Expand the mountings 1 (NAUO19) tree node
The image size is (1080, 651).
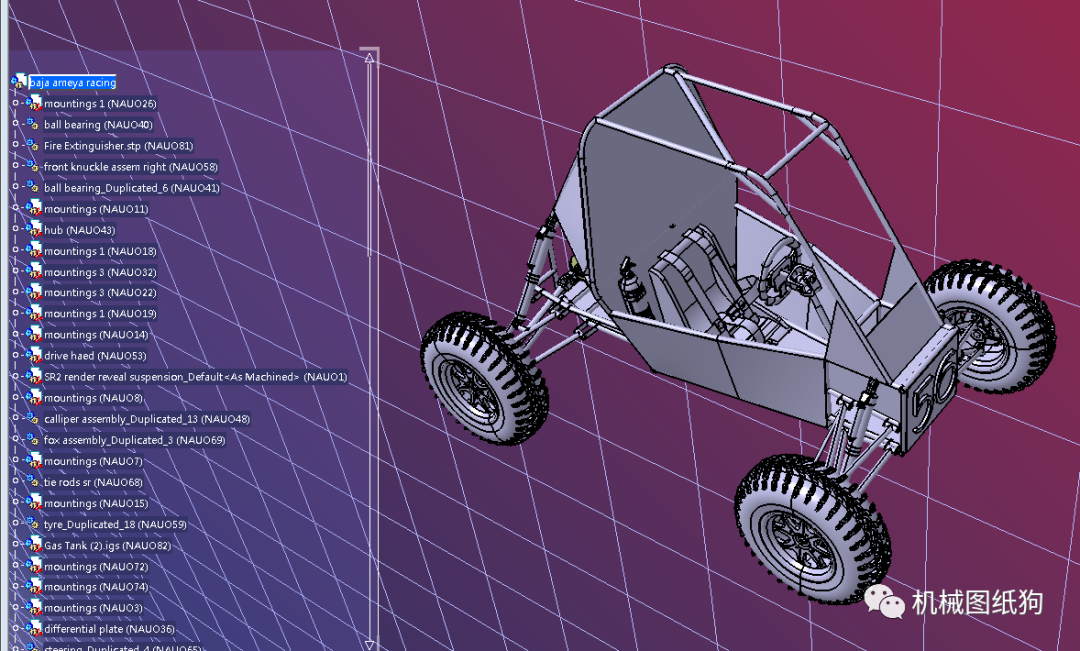15,313
